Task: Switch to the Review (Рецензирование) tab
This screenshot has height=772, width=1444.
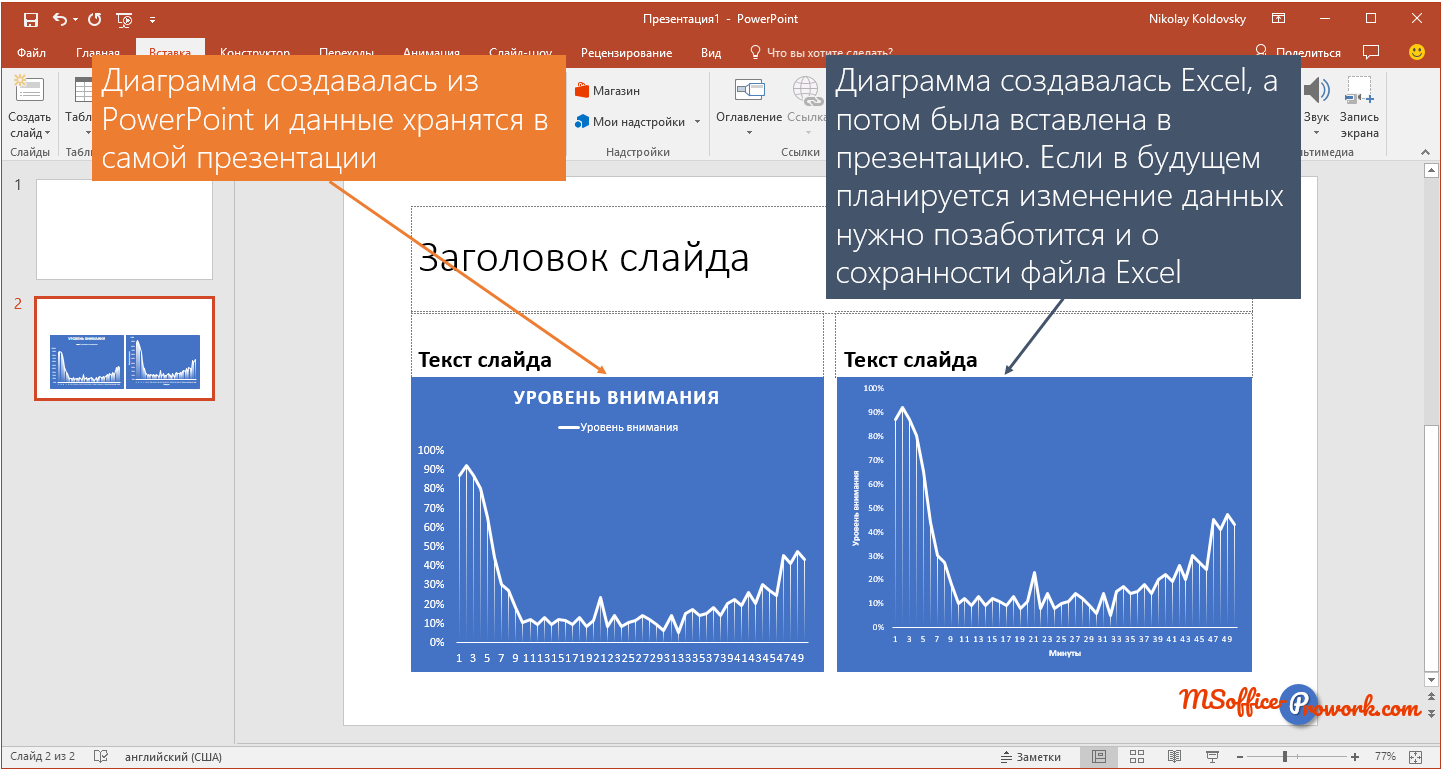Action: [626, 53]
